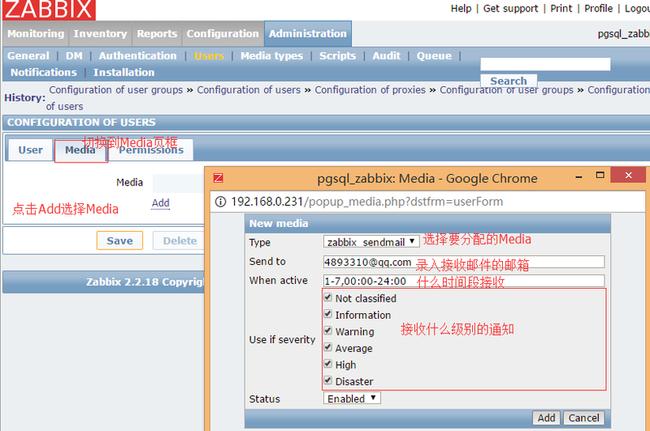
Task: Open the Configuration main menu
Action: click(224, 34)
